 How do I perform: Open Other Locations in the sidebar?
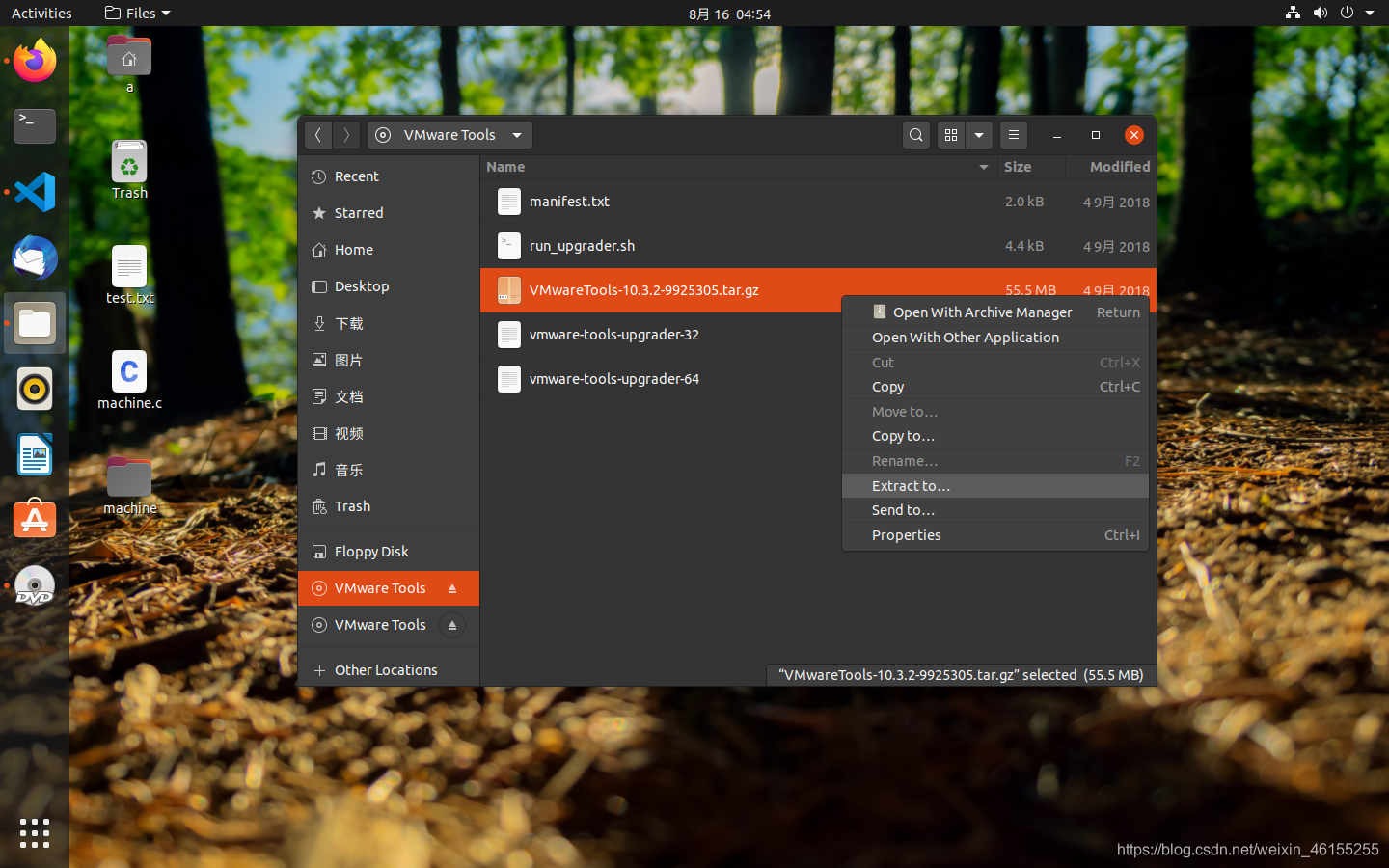(389, 670)
